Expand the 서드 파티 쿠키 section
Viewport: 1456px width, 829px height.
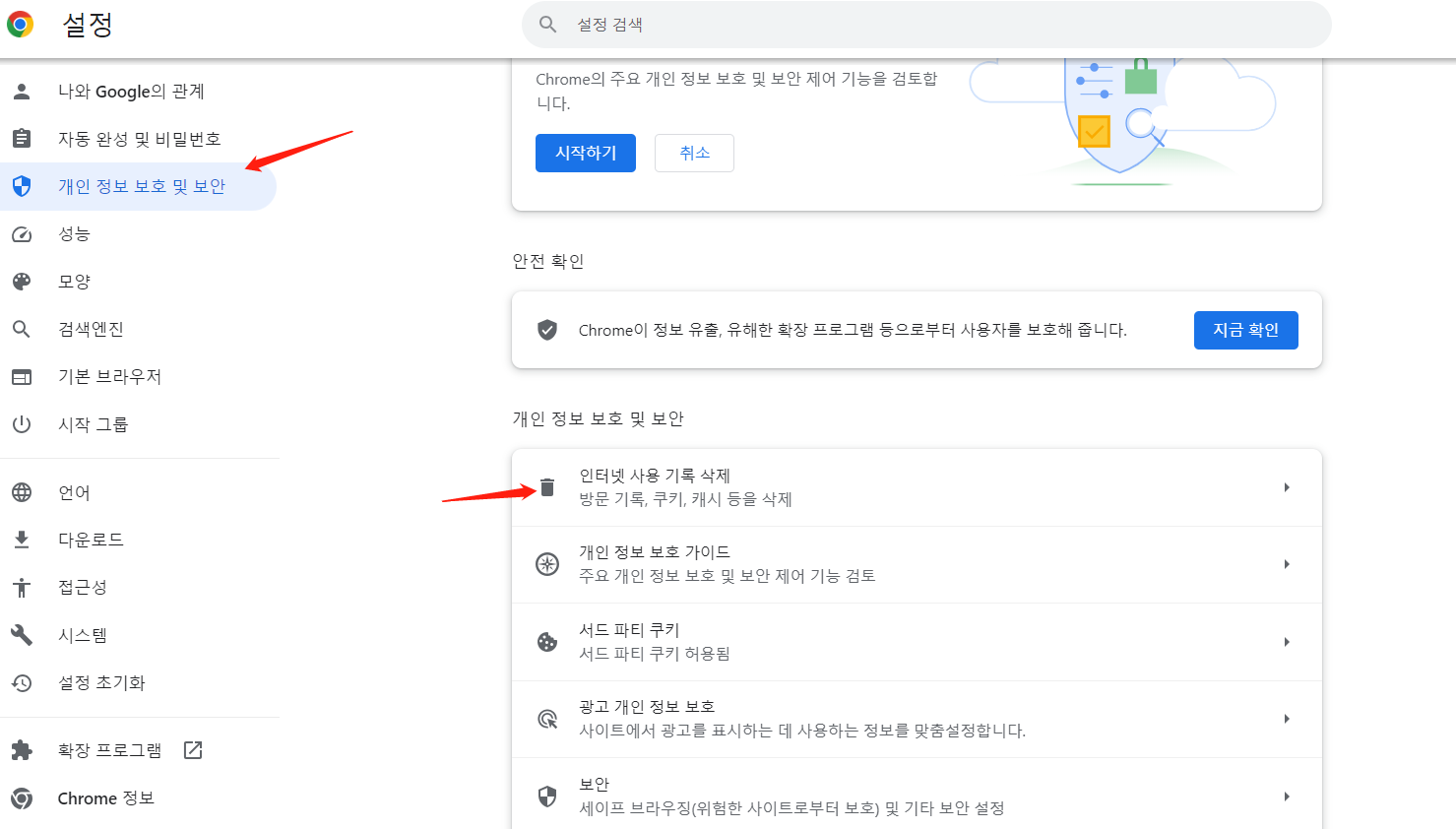[x=1286, y=641]
